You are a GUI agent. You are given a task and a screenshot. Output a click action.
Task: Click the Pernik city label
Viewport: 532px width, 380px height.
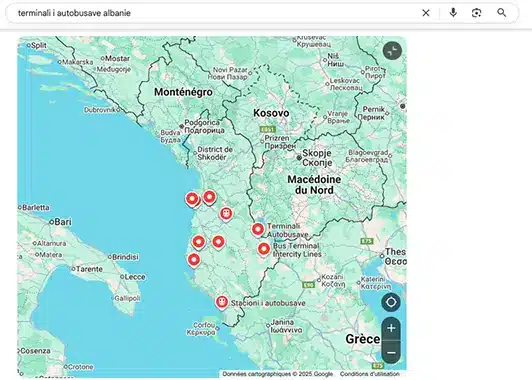(x=373, y=113)
